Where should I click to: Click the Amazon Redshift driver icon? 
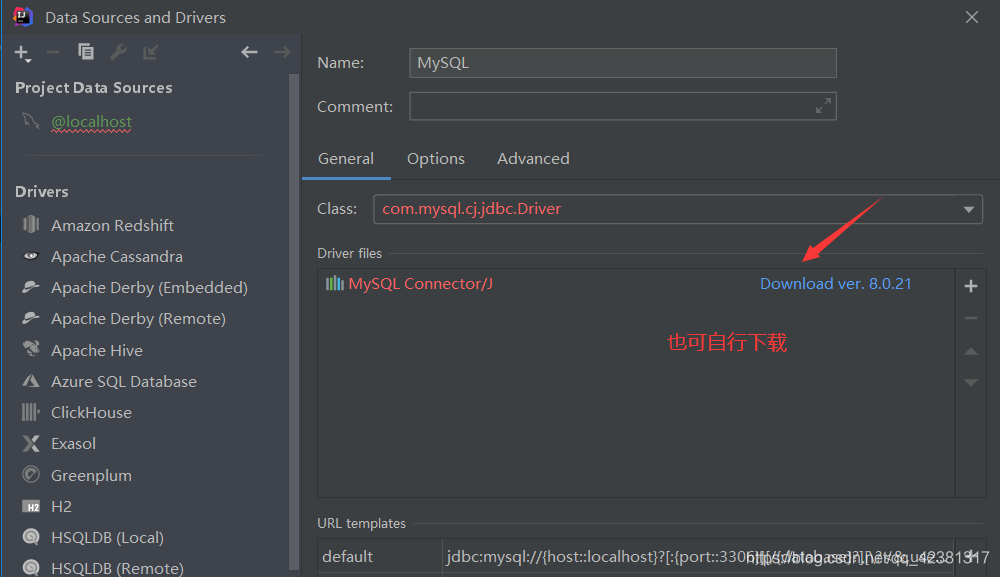pos(31,224)
